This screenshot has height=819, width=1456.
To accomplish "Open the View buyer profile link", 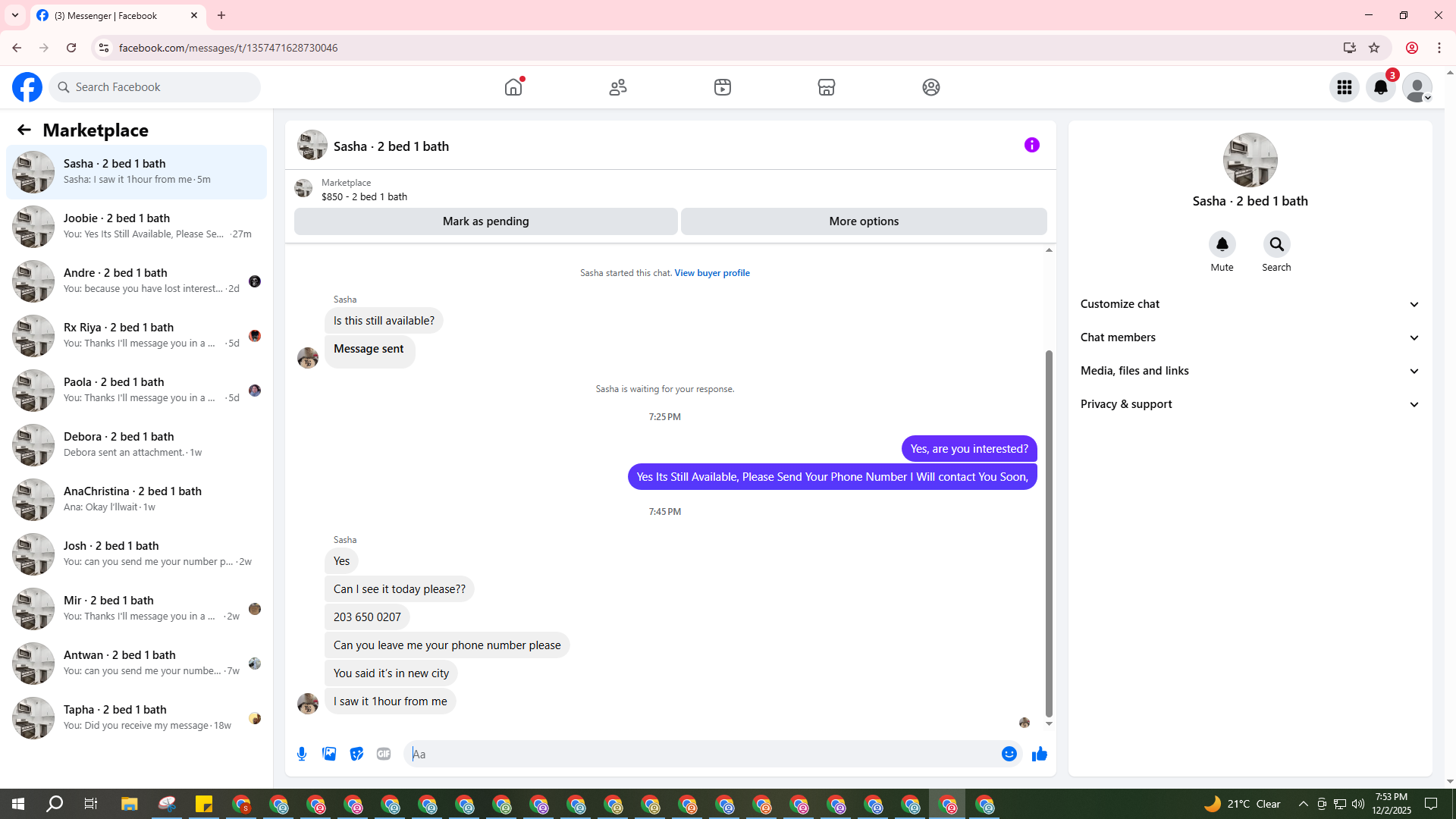I will click(x=711, y=273).
